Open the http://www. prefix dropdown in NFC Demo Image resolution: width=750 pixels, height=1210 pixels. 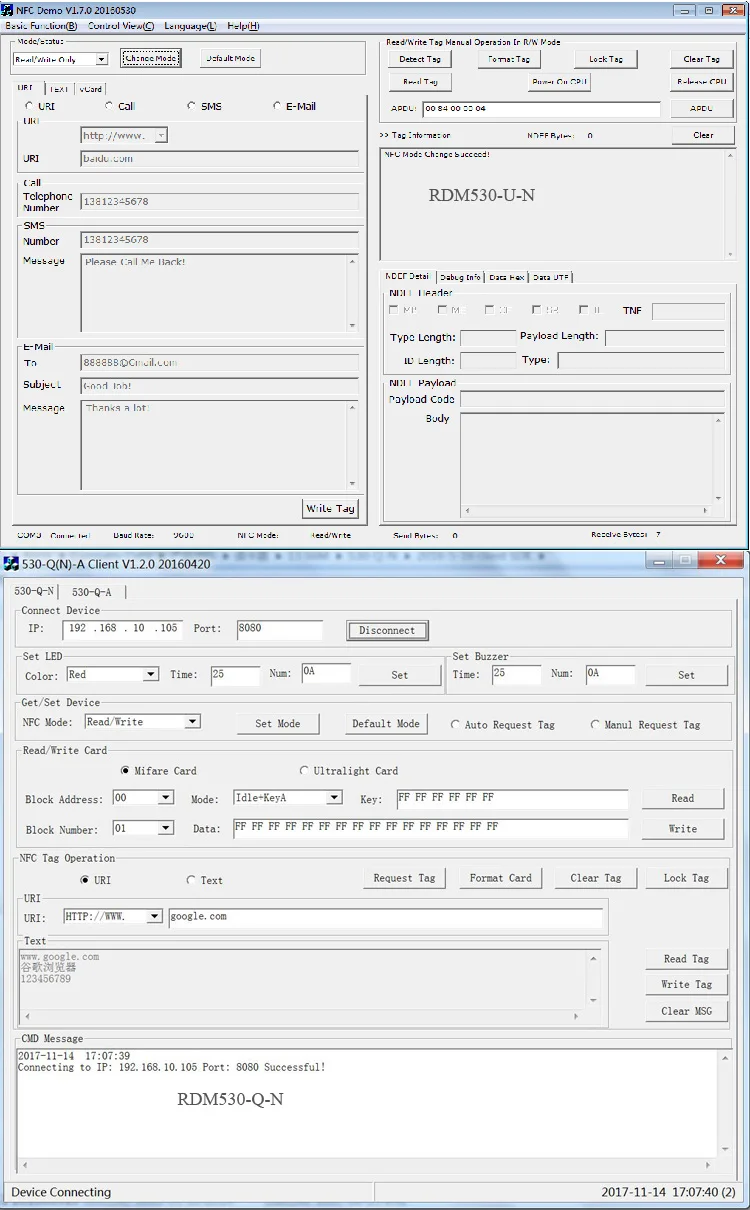click(162, 135)
